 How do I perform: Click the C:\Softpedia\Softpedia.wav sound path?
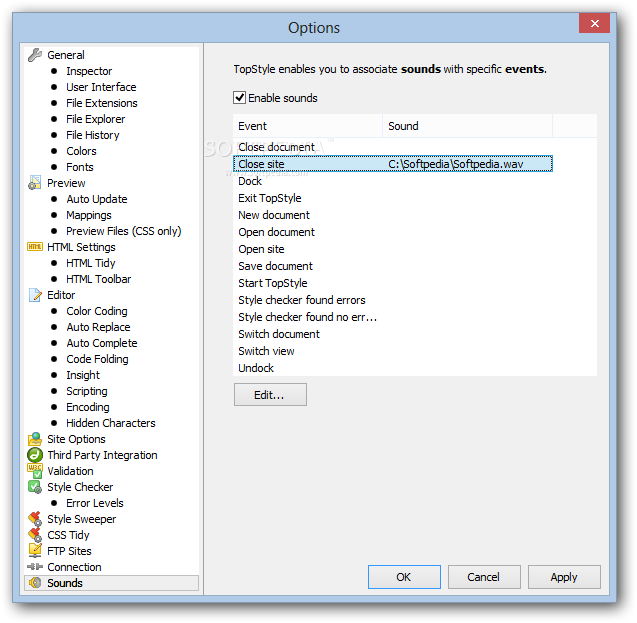[x=455, y=164]
